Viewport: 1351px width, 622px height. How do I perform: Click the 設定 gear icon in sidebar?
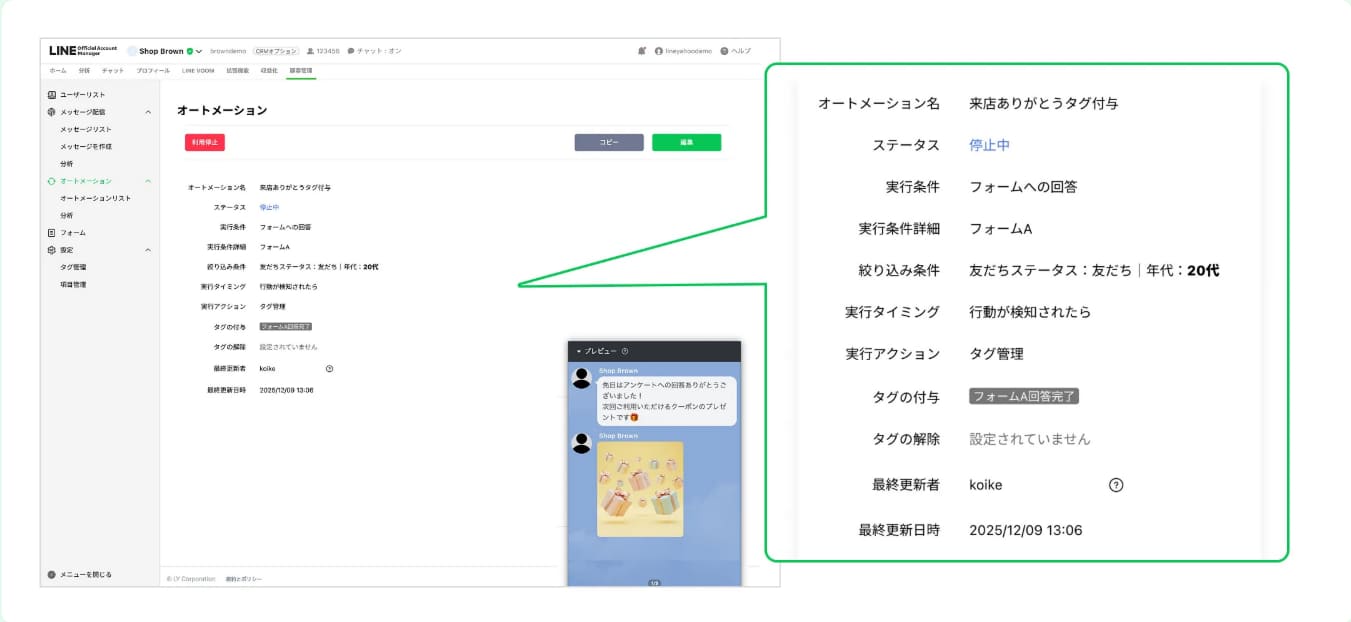(52, 250)
